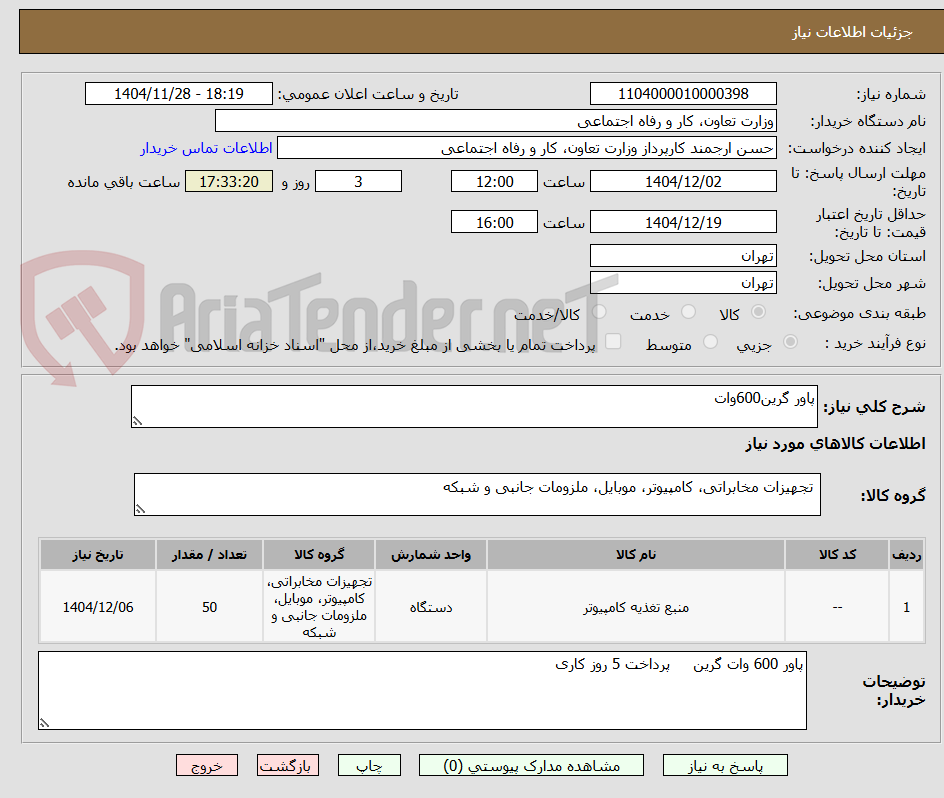Click the 'تاریخ نیاز' column header

pyautogui.click(x=98, y=555)
